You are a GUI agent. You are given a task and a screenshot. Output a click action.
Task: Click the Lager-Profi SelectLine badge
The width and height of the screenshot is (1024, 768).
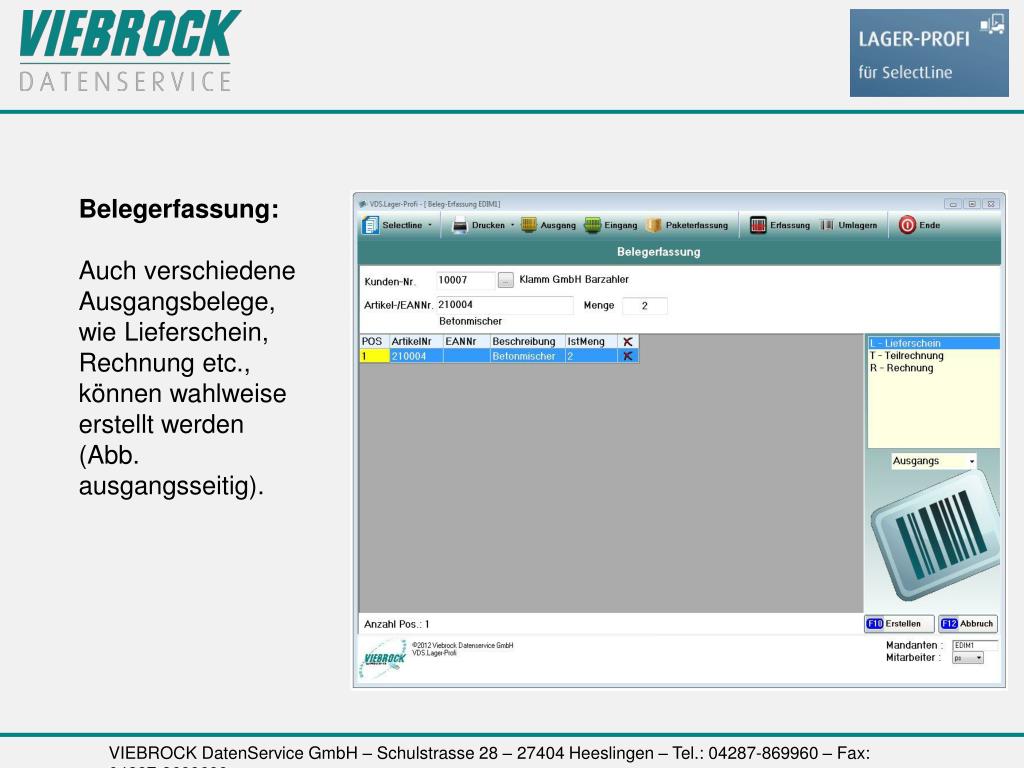click(x=929, y=53)
